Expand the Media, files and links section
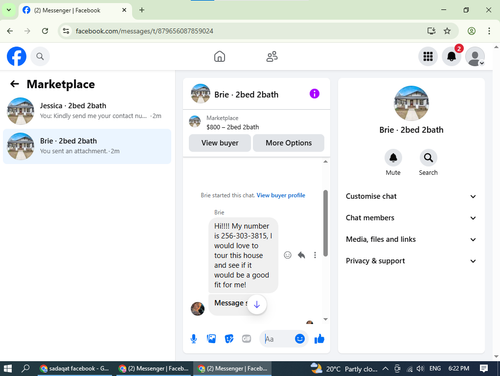Image resolution: width=500 pixels, height=376 pixels. pyautogui.click(x=411, y=239)
